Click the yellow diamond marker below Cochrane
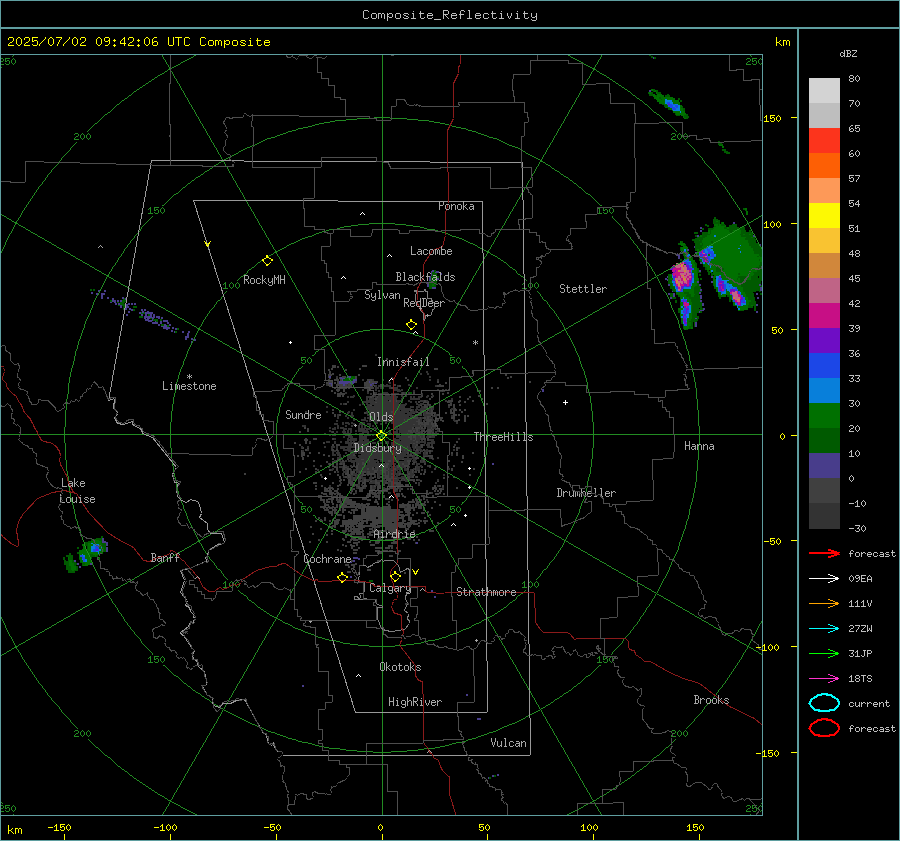 [342, 577]
